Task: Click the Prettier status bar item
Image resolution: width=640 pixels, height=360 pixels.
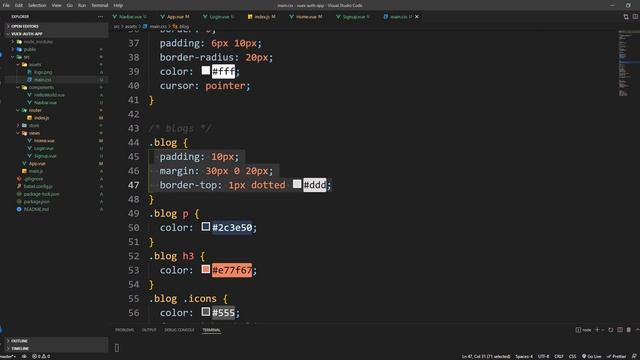Action: pyautogui.click(x=616, y=356)
